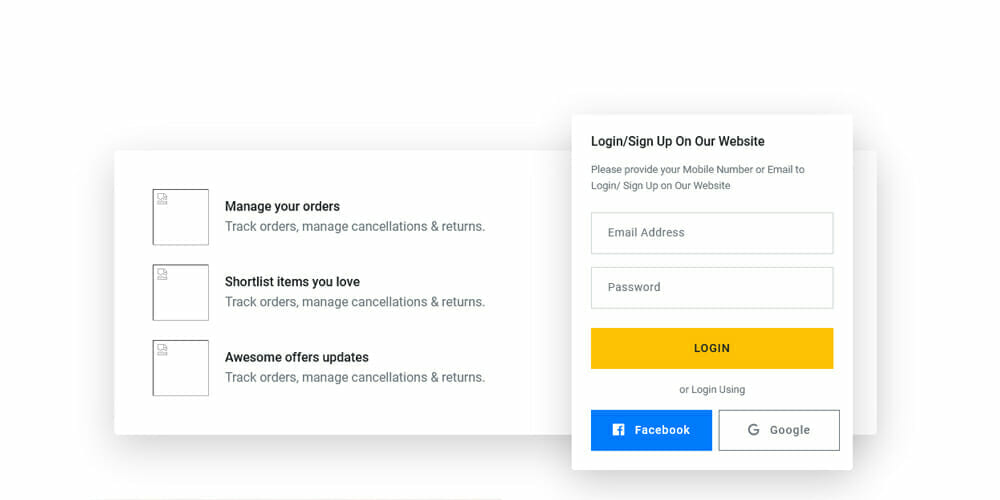Open the thumbnail box next to Shortlist items
1000x500 pixels.
181,292
